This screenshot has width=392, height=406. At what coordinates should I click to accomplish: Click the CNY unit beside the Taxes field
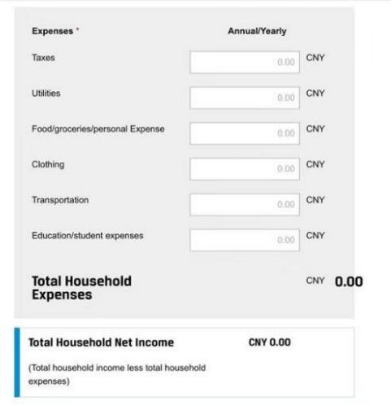pyautogui.click(x=315, y=58)
